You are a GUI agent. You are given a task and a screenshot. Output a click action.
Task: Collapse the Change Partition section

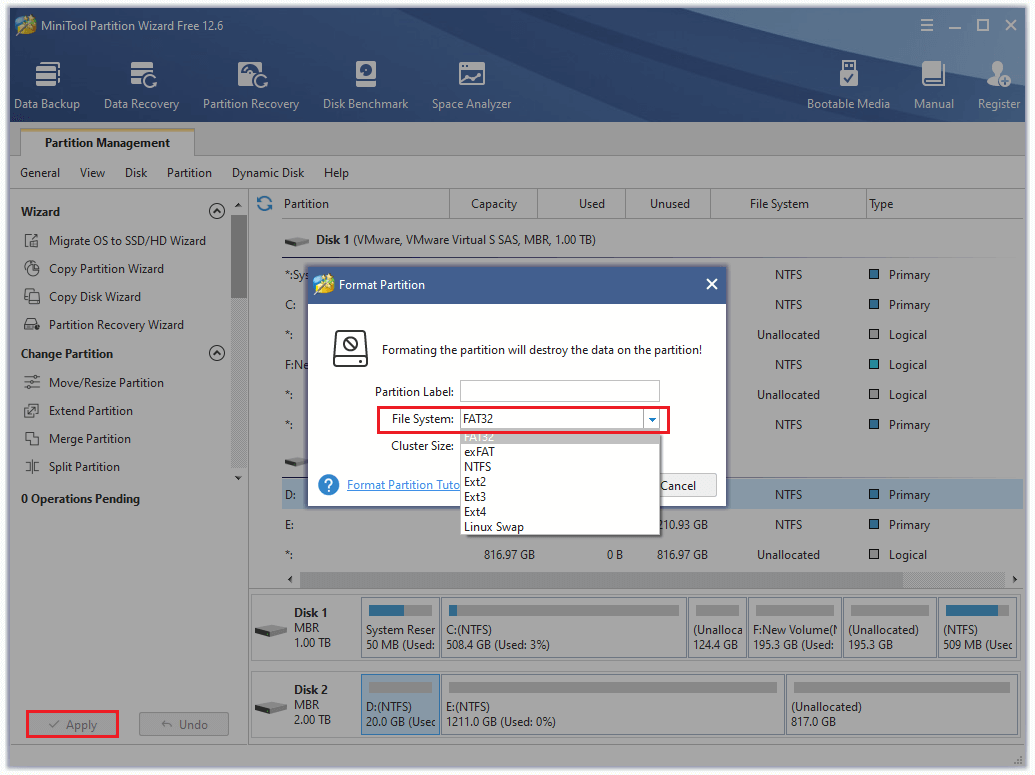pos(217,353)
